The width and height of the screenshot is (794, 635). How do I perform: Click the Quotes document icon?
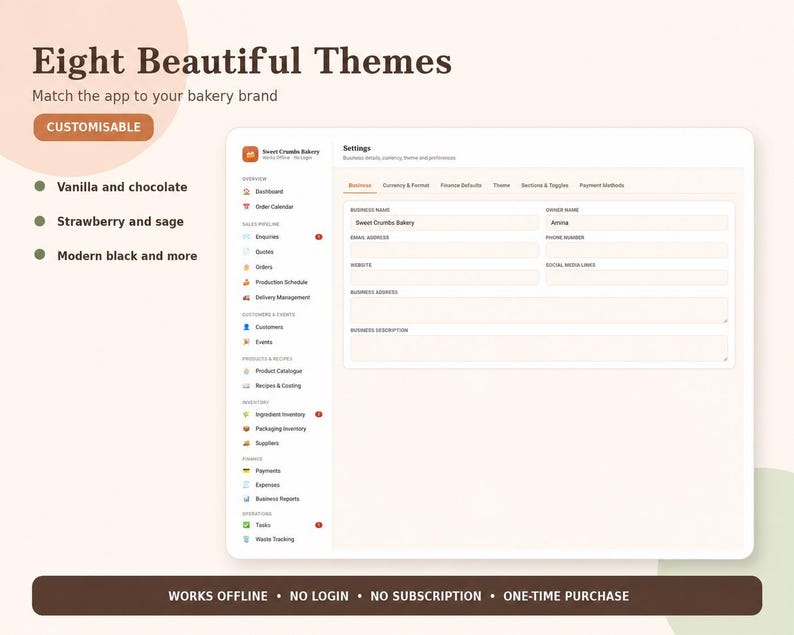246,252
